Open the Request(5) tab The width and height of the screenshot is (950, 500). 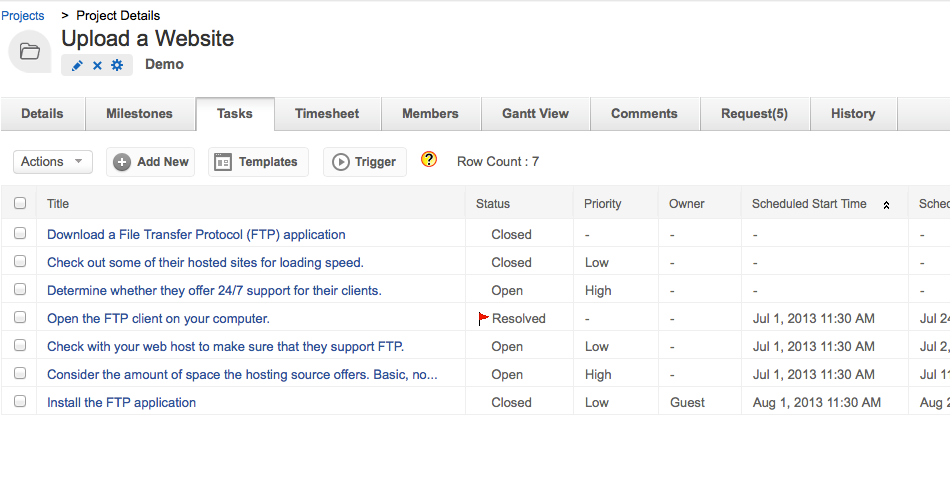(754, 114)
